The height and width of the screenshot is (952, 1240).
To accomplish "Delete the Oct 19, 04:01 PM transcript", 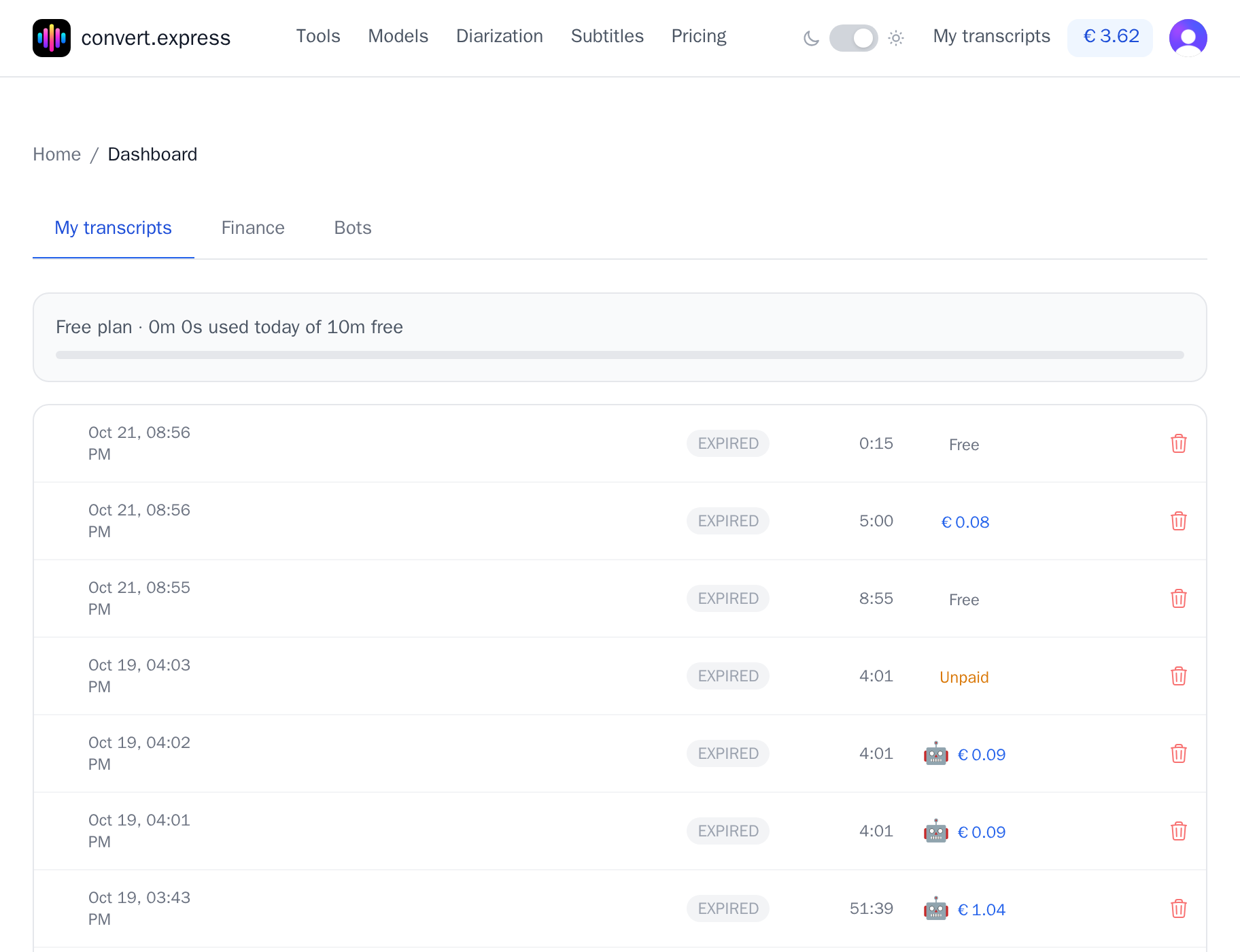I will pos(1179,831).
